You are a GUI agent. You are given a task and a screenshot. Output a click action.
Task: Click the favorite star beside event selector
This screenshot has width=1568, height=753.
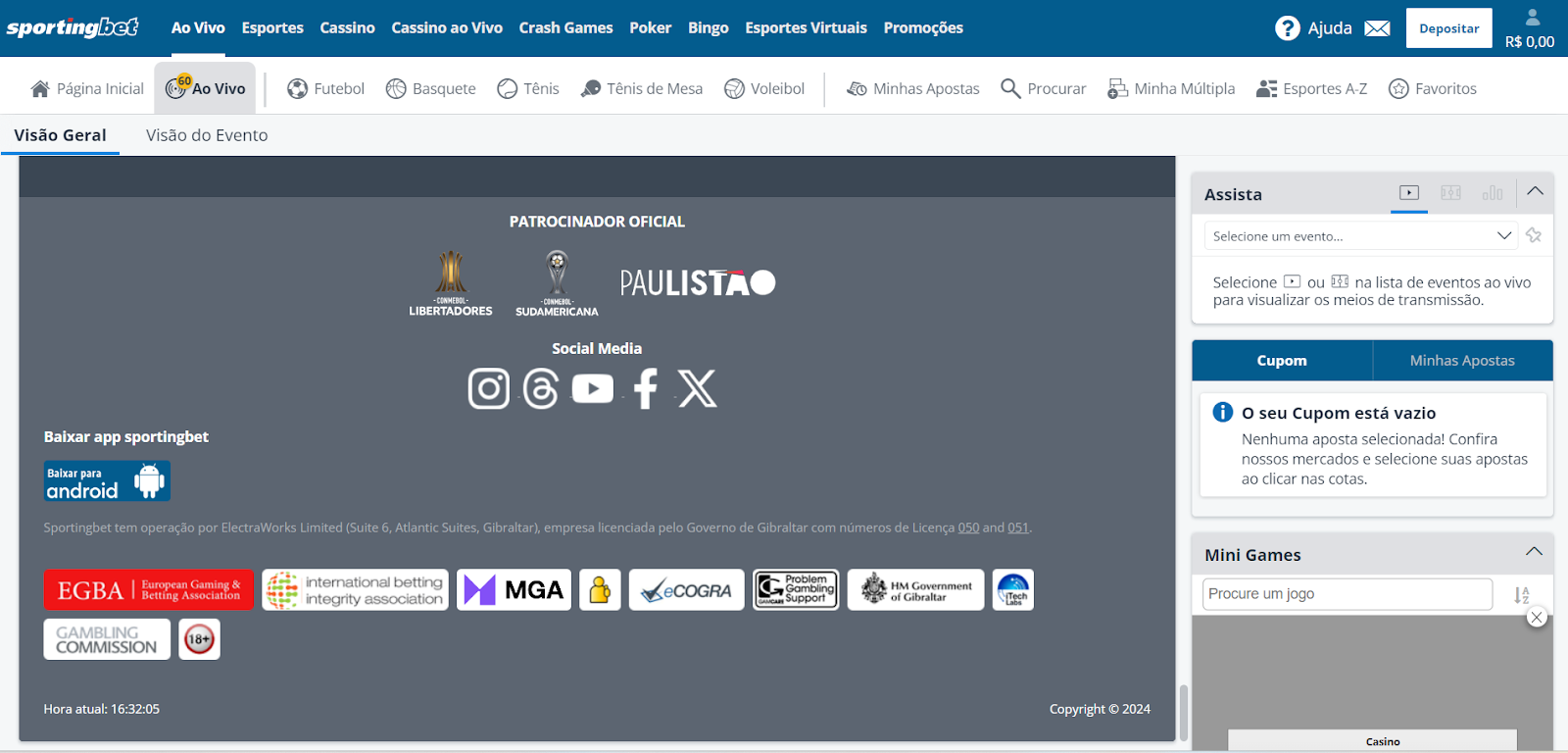pyautogui.click(x=1534, y=235)
